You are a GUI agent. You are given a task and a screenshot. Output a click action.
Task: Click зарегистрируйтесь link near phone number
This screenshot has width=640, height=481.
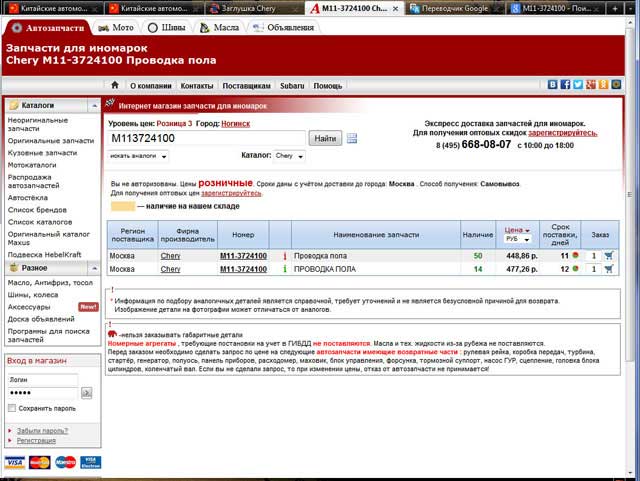point(562,133)
